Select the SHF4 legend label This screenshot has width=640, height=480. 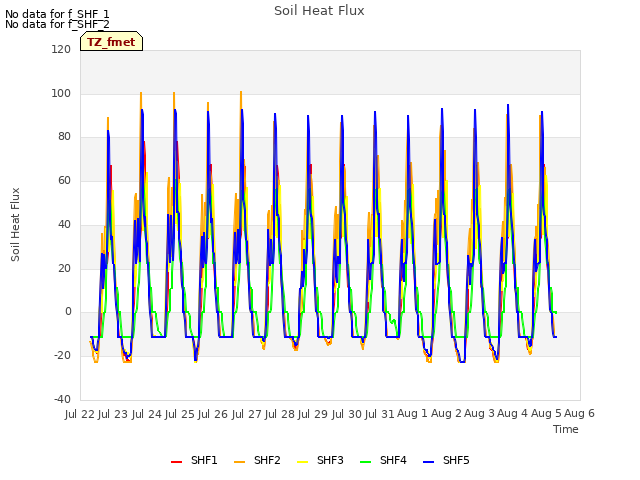click(393, 460)
